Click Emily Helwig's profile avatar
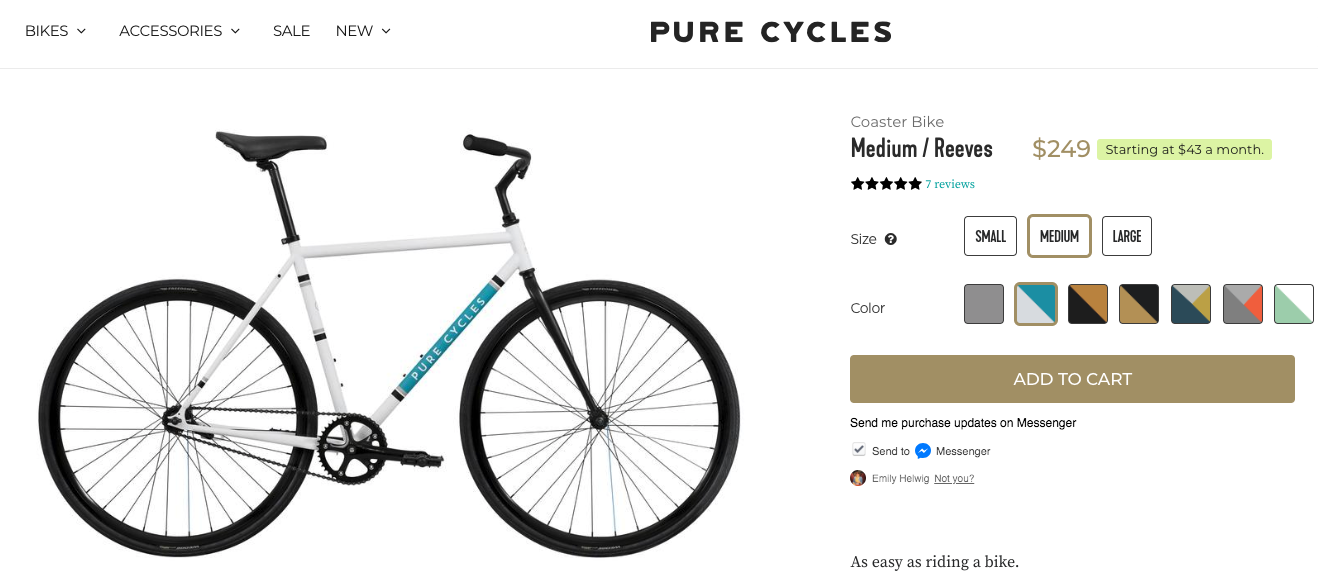The width and height of the screenshot is (1318, 581). 857,478
